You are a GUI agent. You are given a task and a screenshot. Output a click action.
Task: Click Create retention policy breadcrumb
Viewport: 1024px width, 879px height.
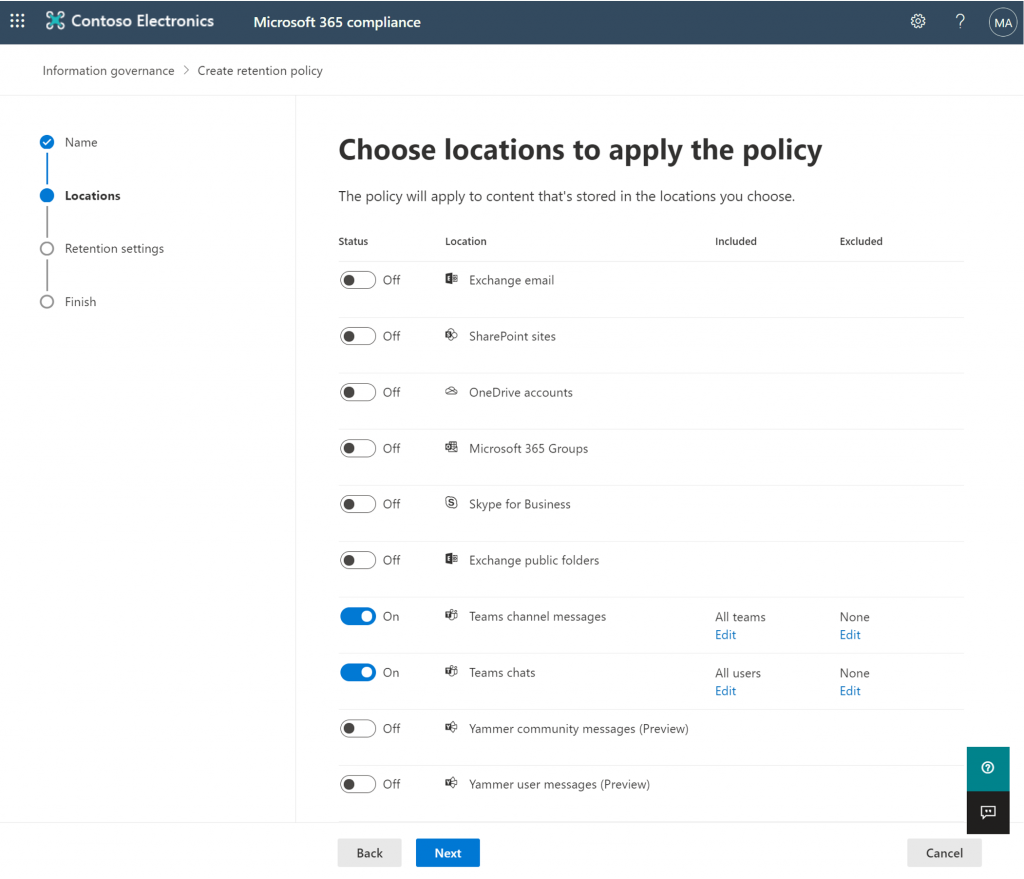click(260, 71)
